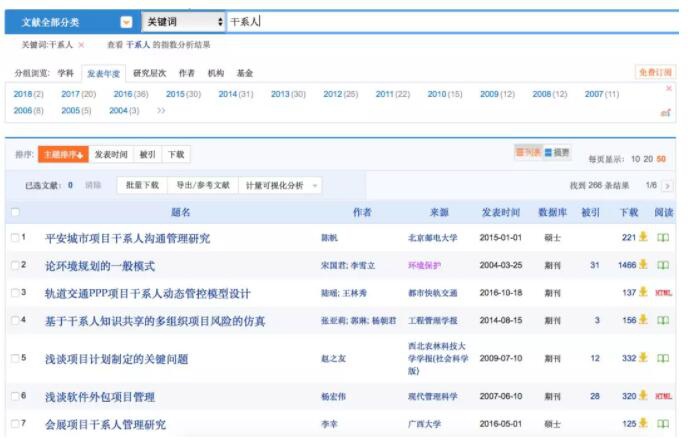Sort results by 发表时间

111,154
